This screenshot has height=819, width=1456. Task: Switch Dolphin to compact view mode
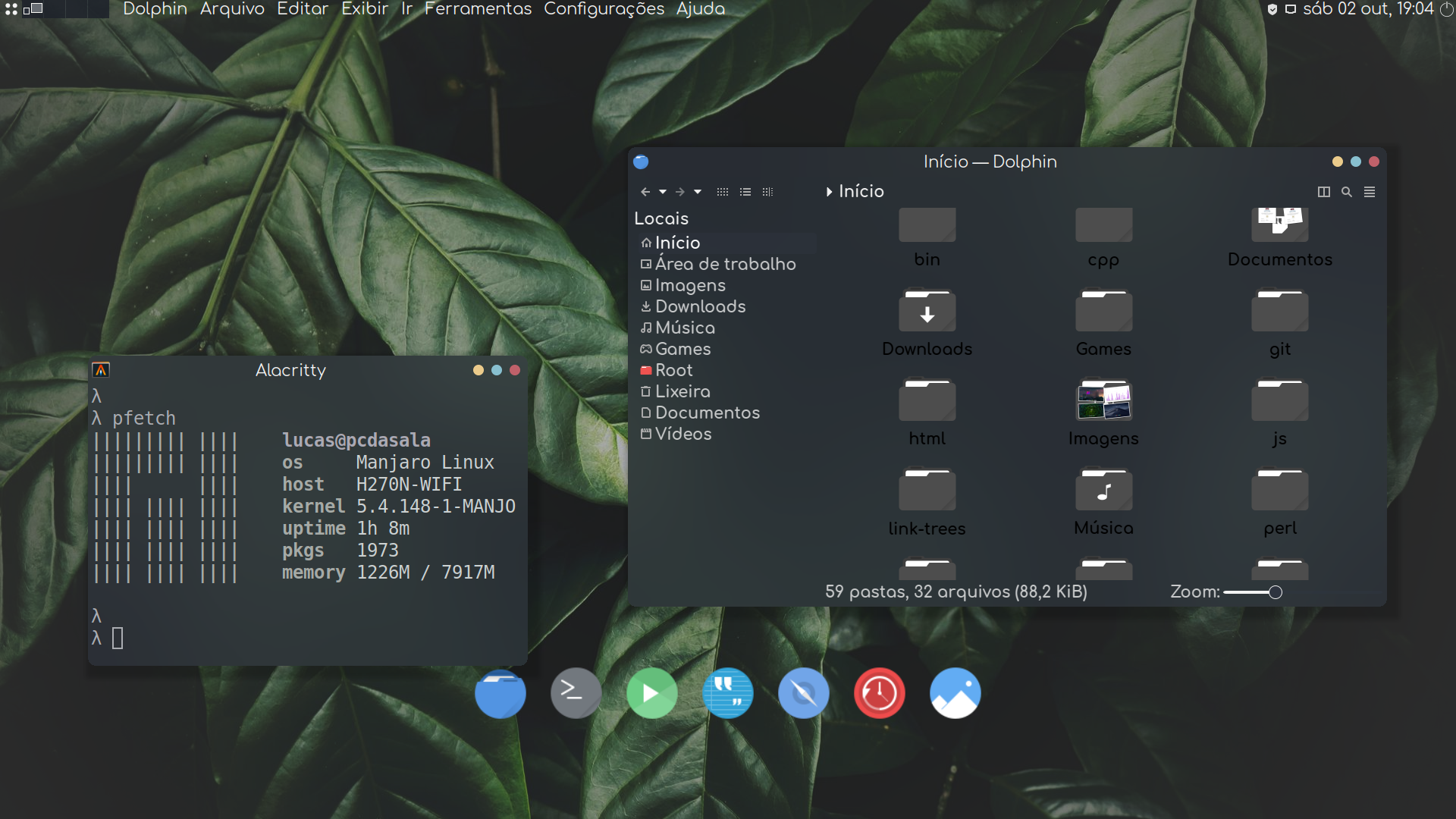point(745,192)
